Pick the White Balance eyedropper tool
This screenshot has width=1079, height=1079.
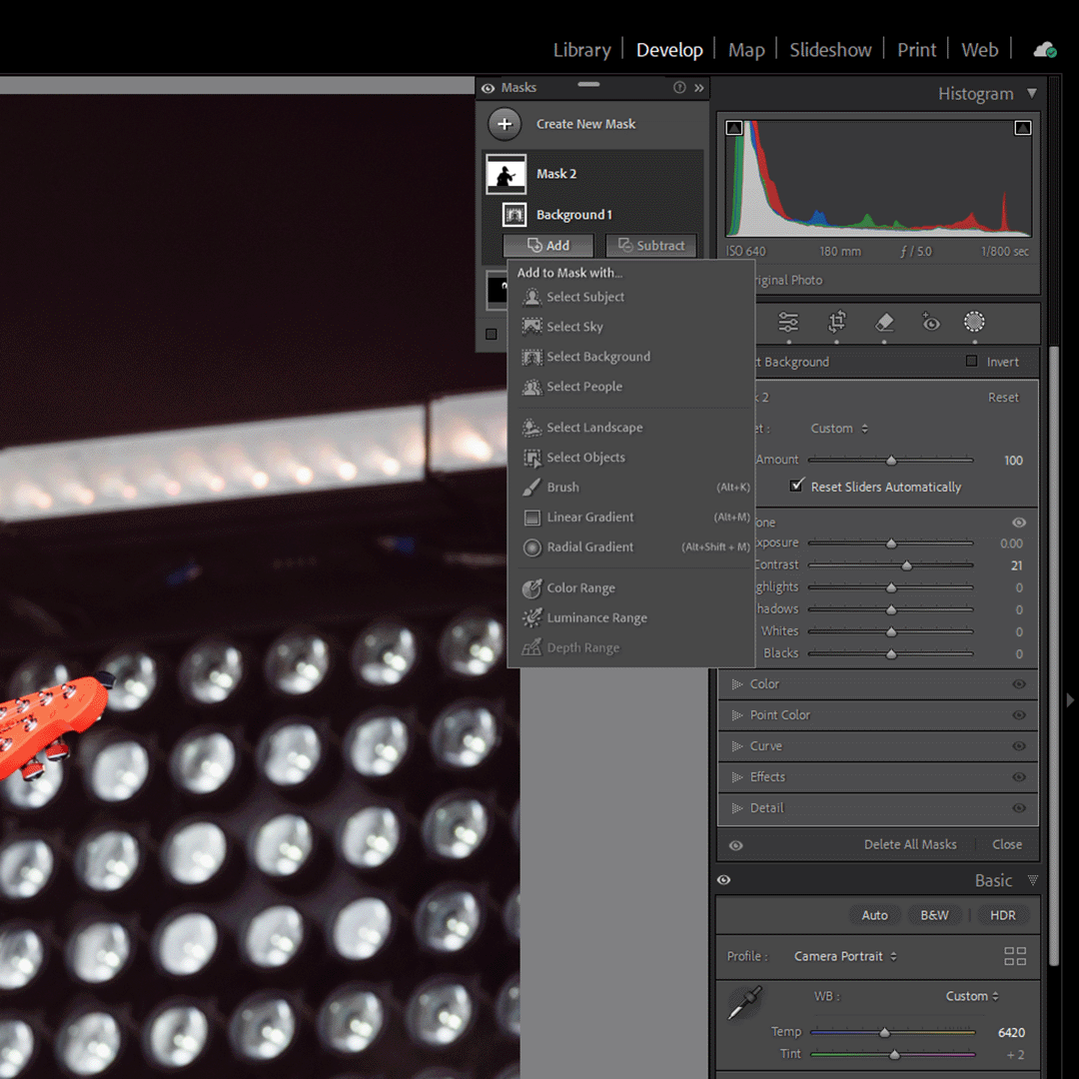[745, 1003]
